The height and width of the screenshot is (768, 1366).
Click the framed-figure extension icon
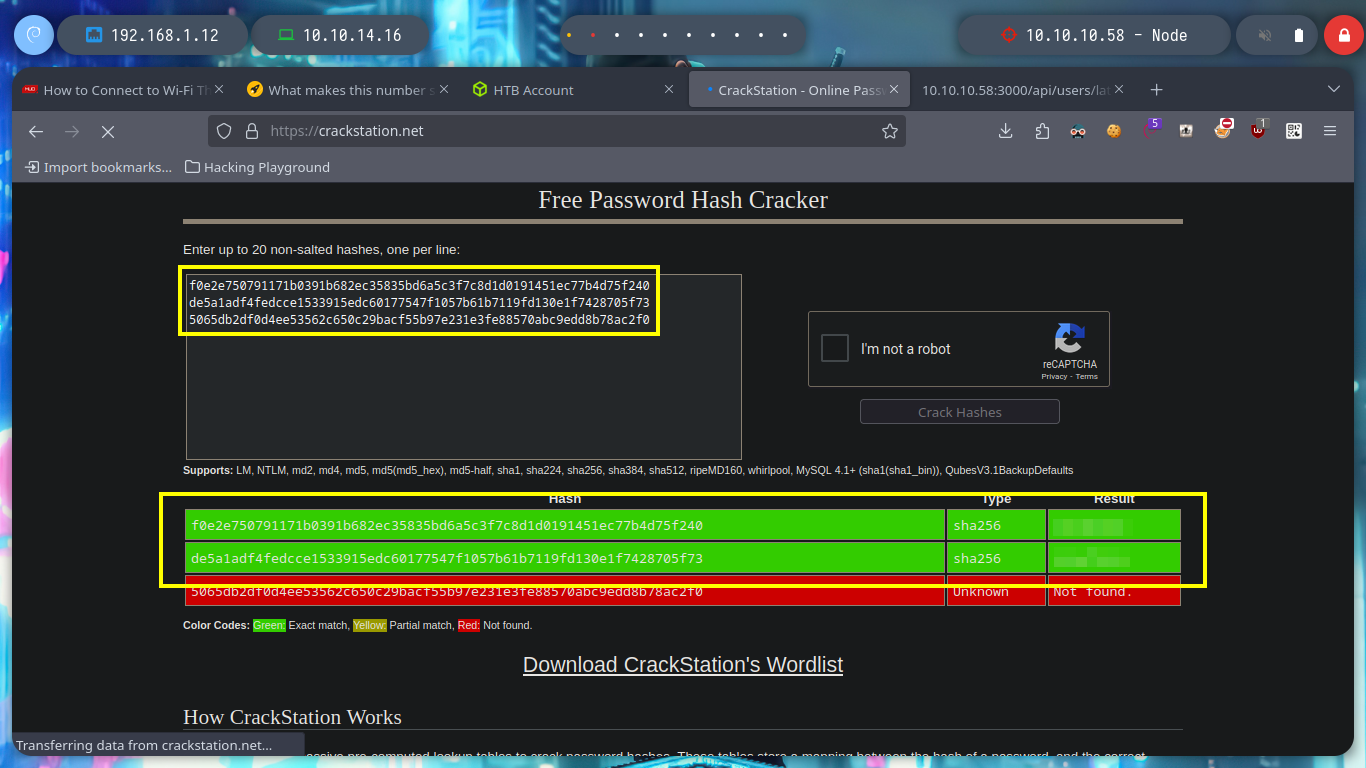click(x=1186, y=131)
